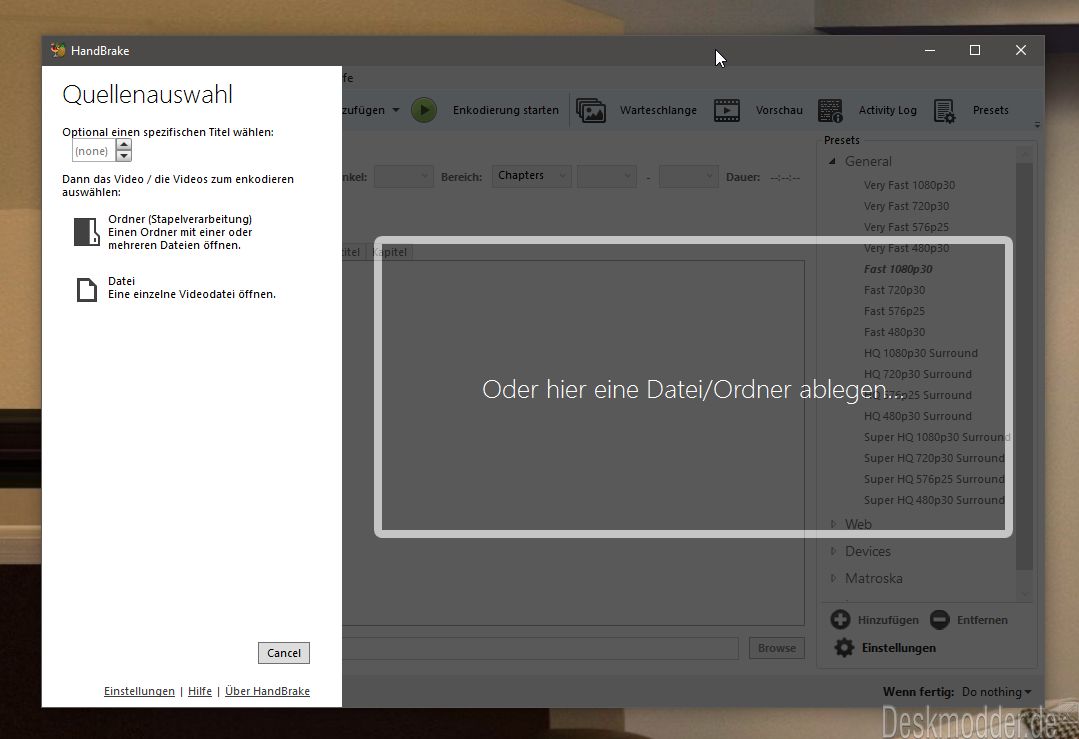Screen dimensions: 1079x739
Task: Select the Fast 576p25 preset
Action: [894, 311]
